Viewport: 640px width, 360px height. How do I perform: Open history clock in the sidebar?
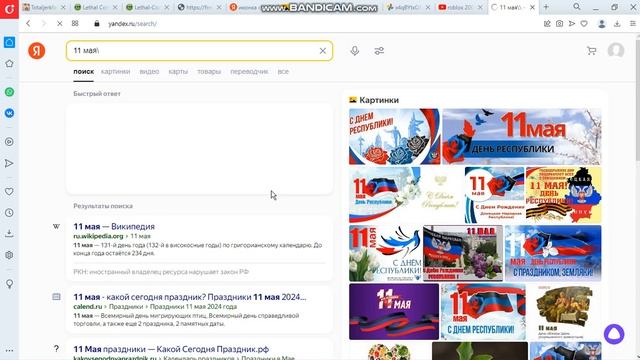[9, 213]
